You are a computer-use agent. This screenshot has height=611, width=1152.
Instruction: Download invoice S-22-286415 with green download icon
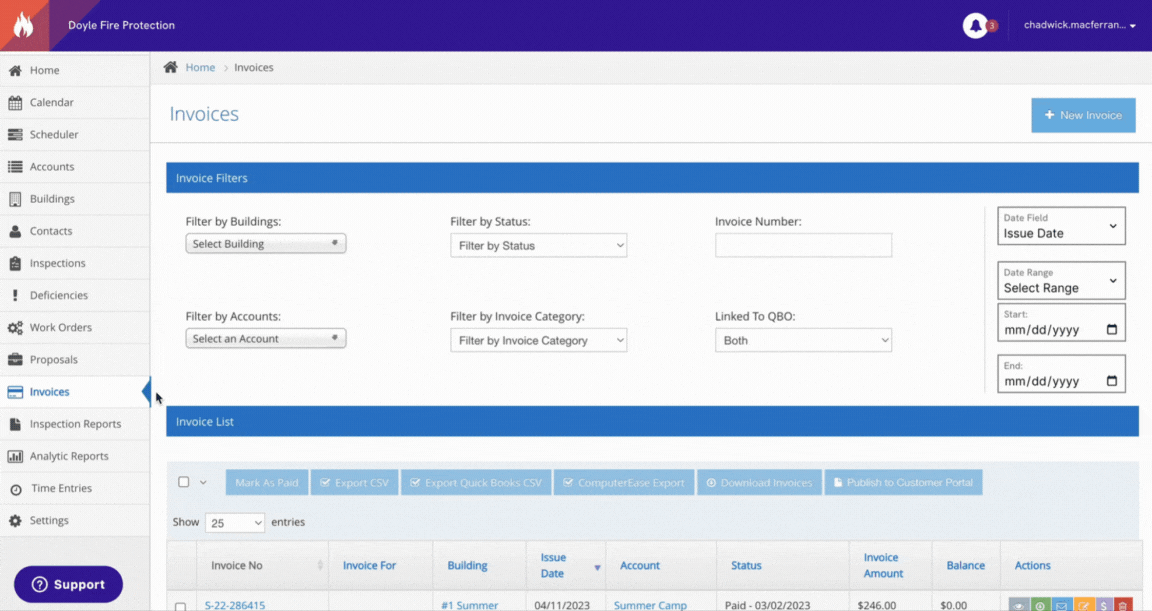[1040, 605]
